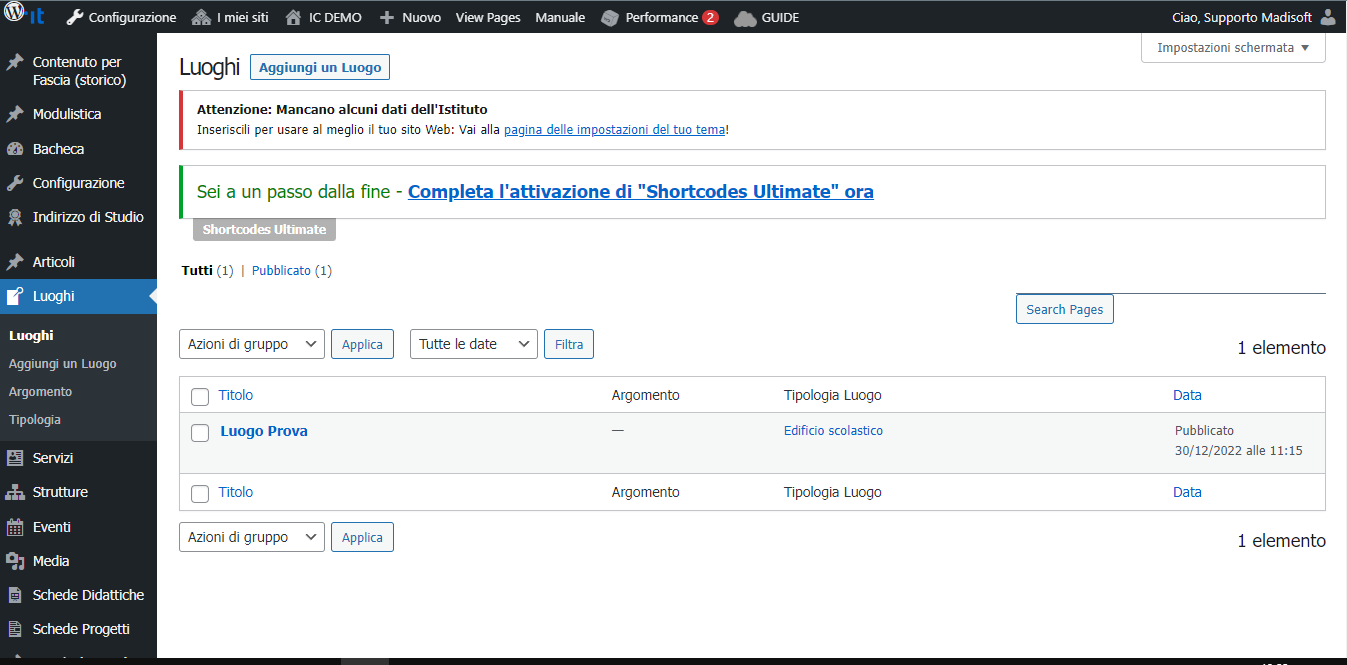Select Argomento in the Luoghi submenu

tap(40, 392)
